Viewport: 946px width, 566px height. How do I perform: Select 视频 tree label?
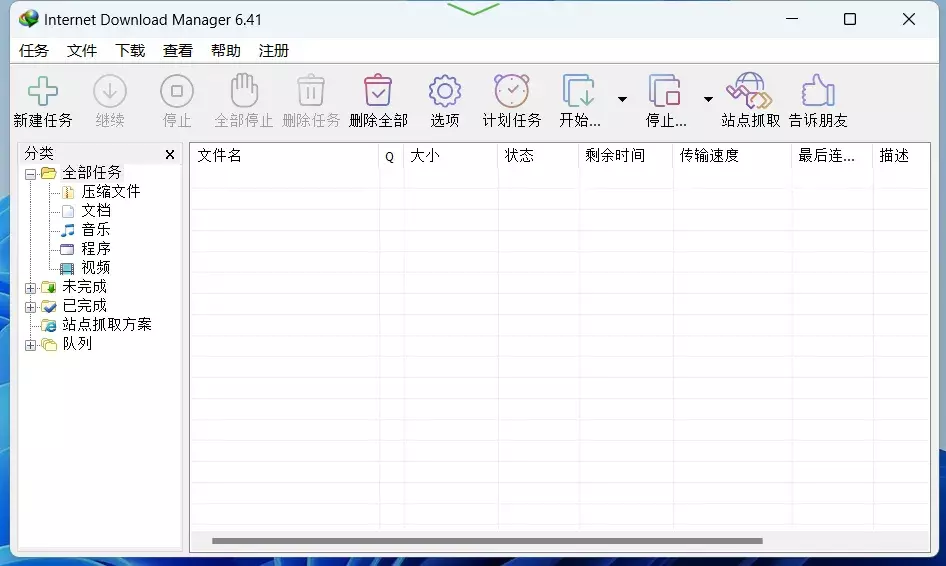click(96, 267)
